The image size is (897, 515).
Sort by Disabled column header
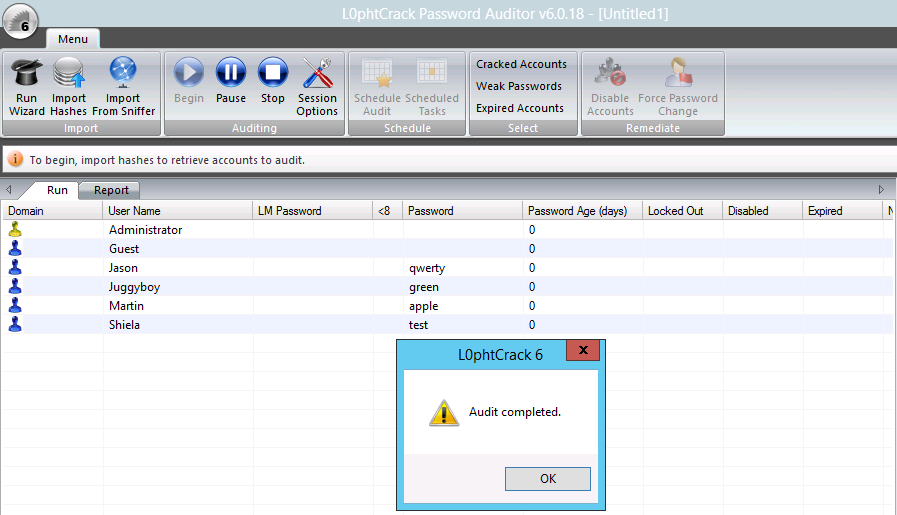tap(763, 211)
